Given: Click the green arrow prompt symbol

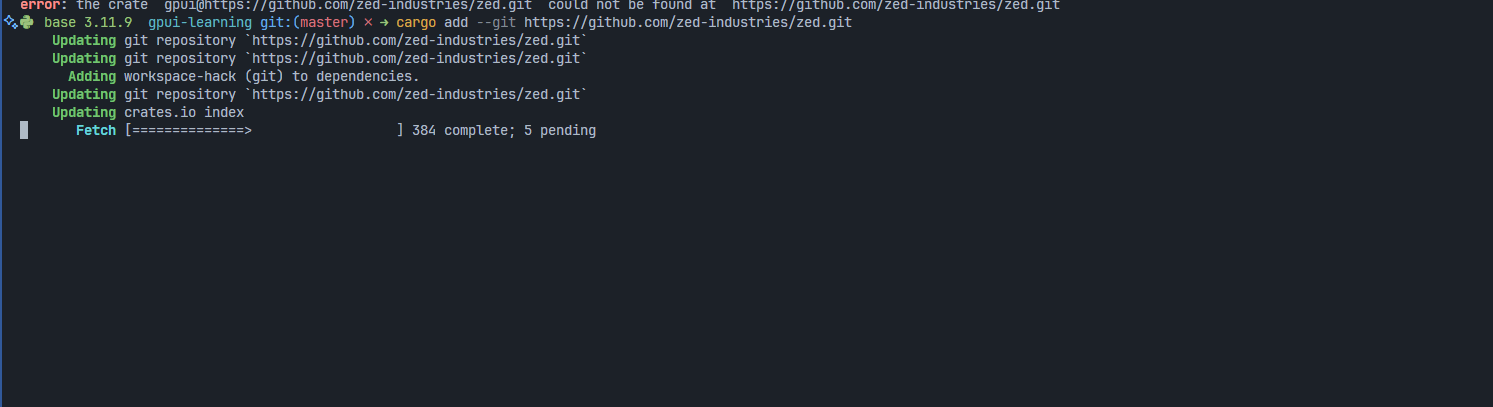Looking at the screenshot, I should tap(384, 22).
